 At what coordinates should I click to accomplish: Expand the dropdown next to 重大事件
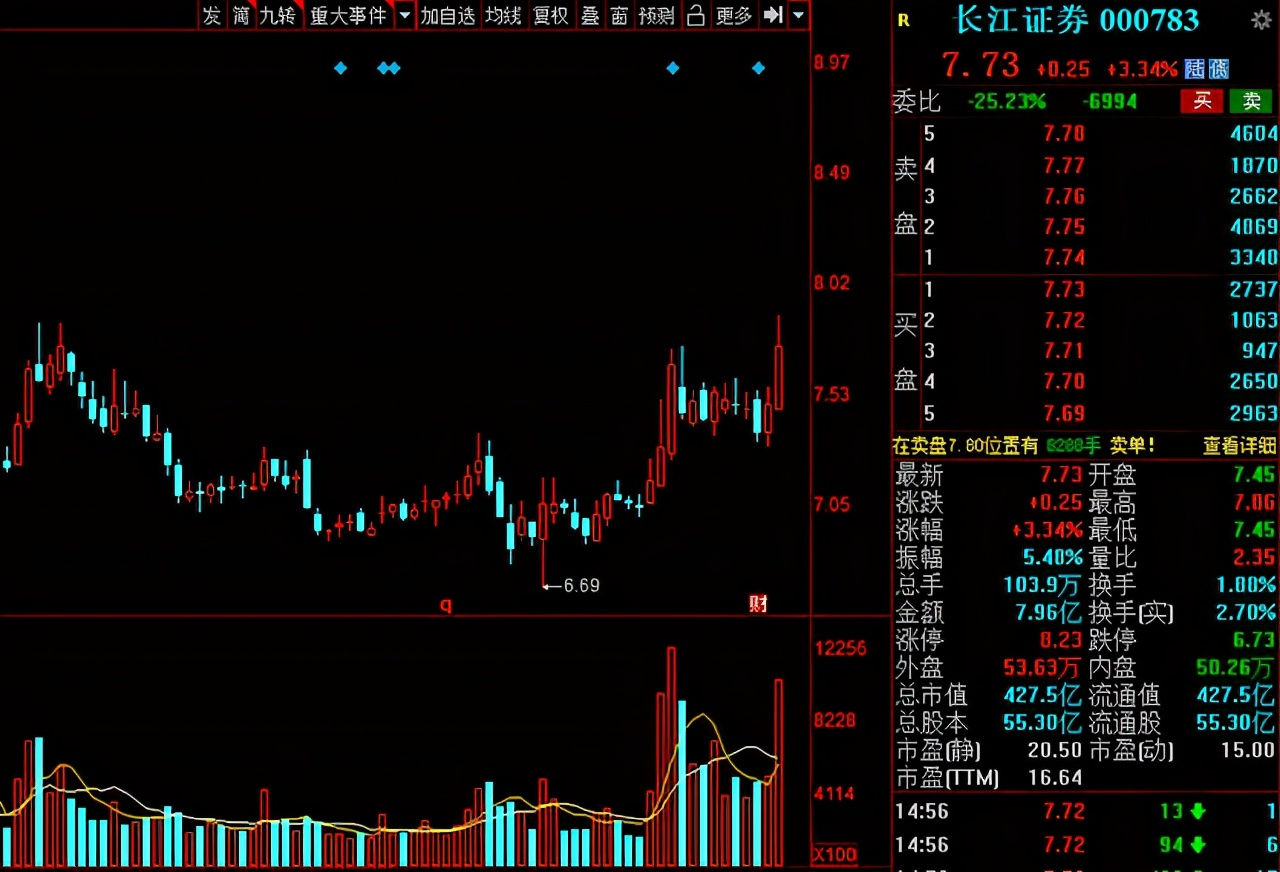pyautogui.click(x=404, y=17)
